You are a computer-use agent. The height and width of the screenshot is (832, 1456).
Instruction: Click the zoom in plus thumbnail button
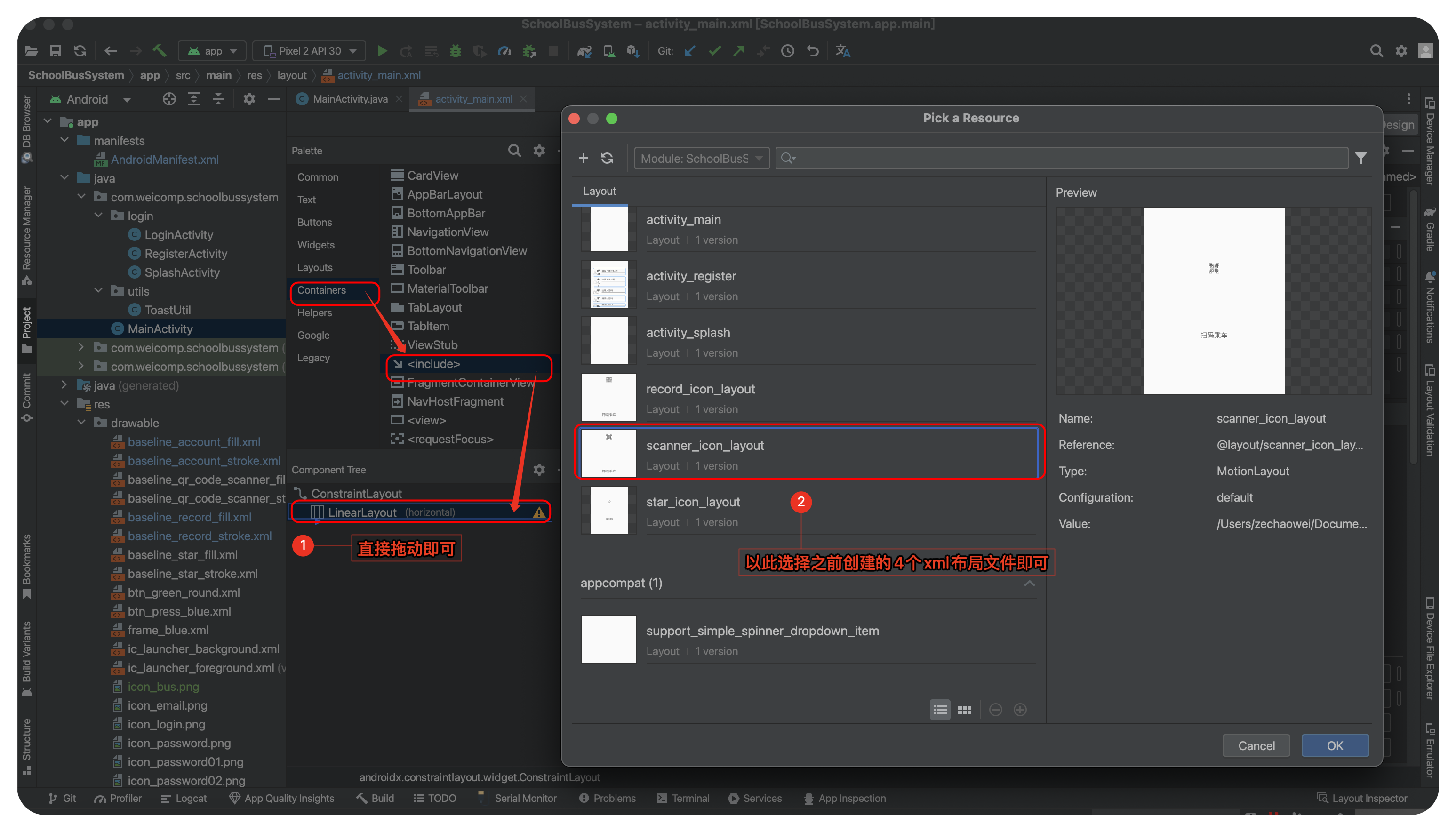tap(1020, 709)
